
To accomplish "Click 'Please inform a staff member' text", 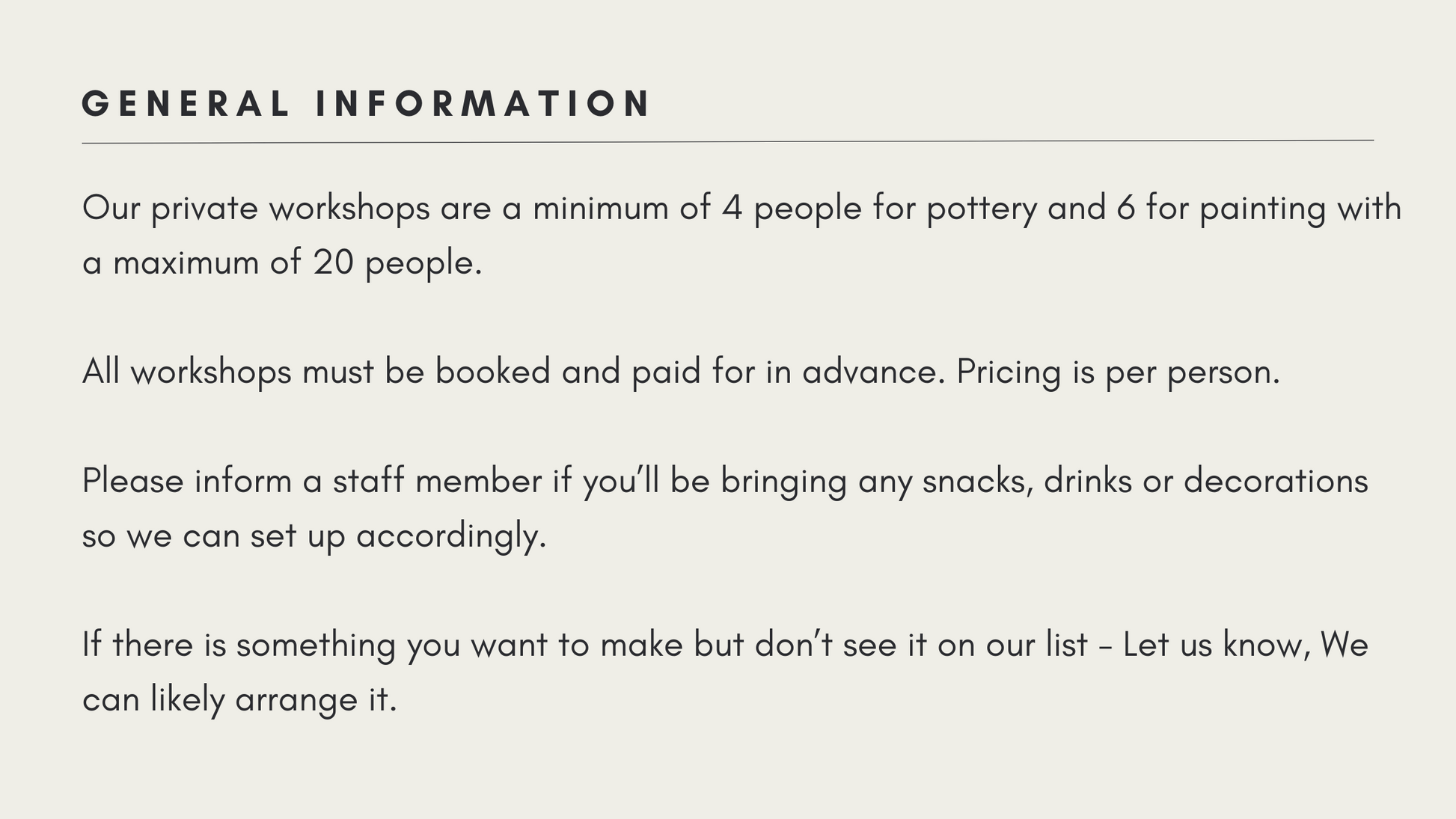I will (x=311, y=480).
